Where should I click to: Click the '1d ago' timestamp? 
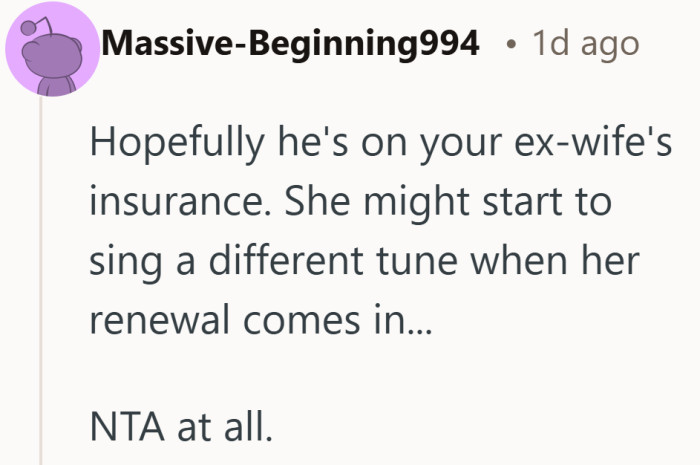tap(585, 44)
